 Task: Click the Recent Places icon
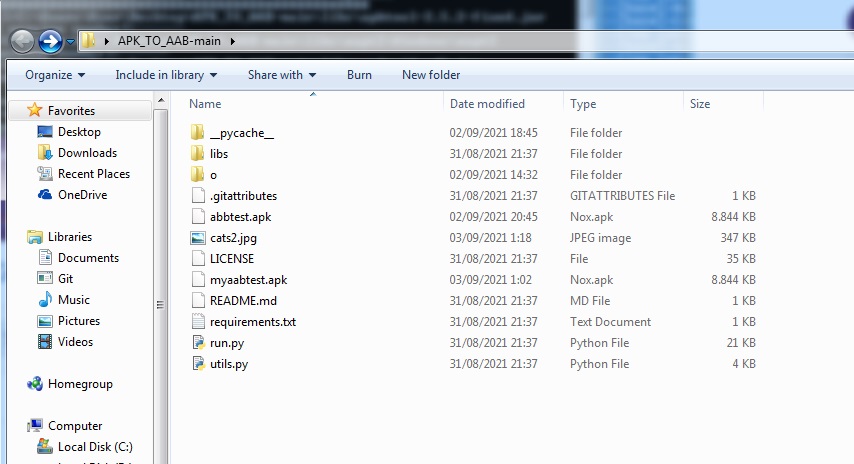pyautogui.click(x=45, y=174)
